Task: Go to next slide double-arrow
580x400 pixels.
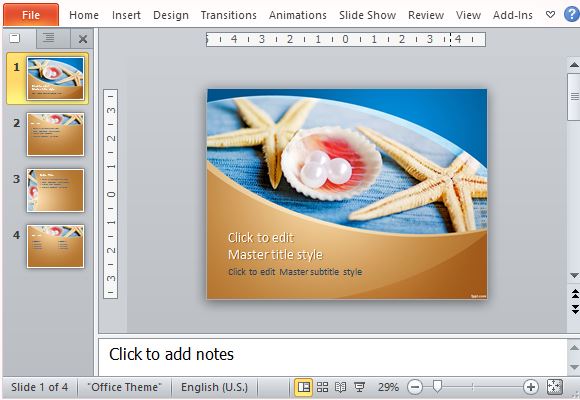Action: click(575, 309)
